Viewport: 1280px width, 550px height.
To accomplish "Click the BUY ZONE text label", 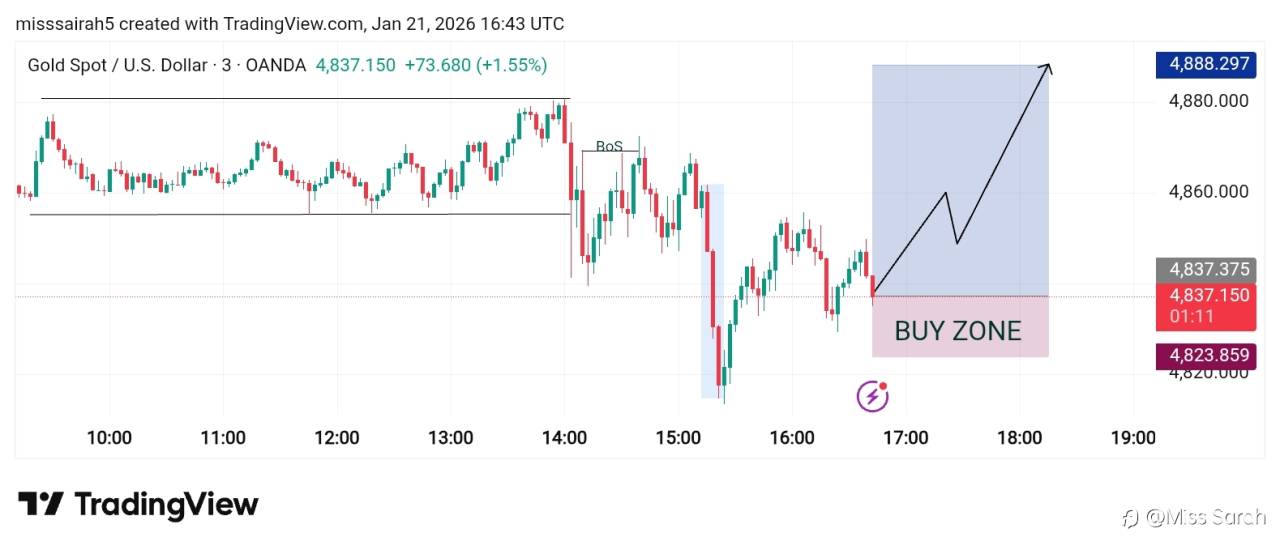I will point(958,331).
